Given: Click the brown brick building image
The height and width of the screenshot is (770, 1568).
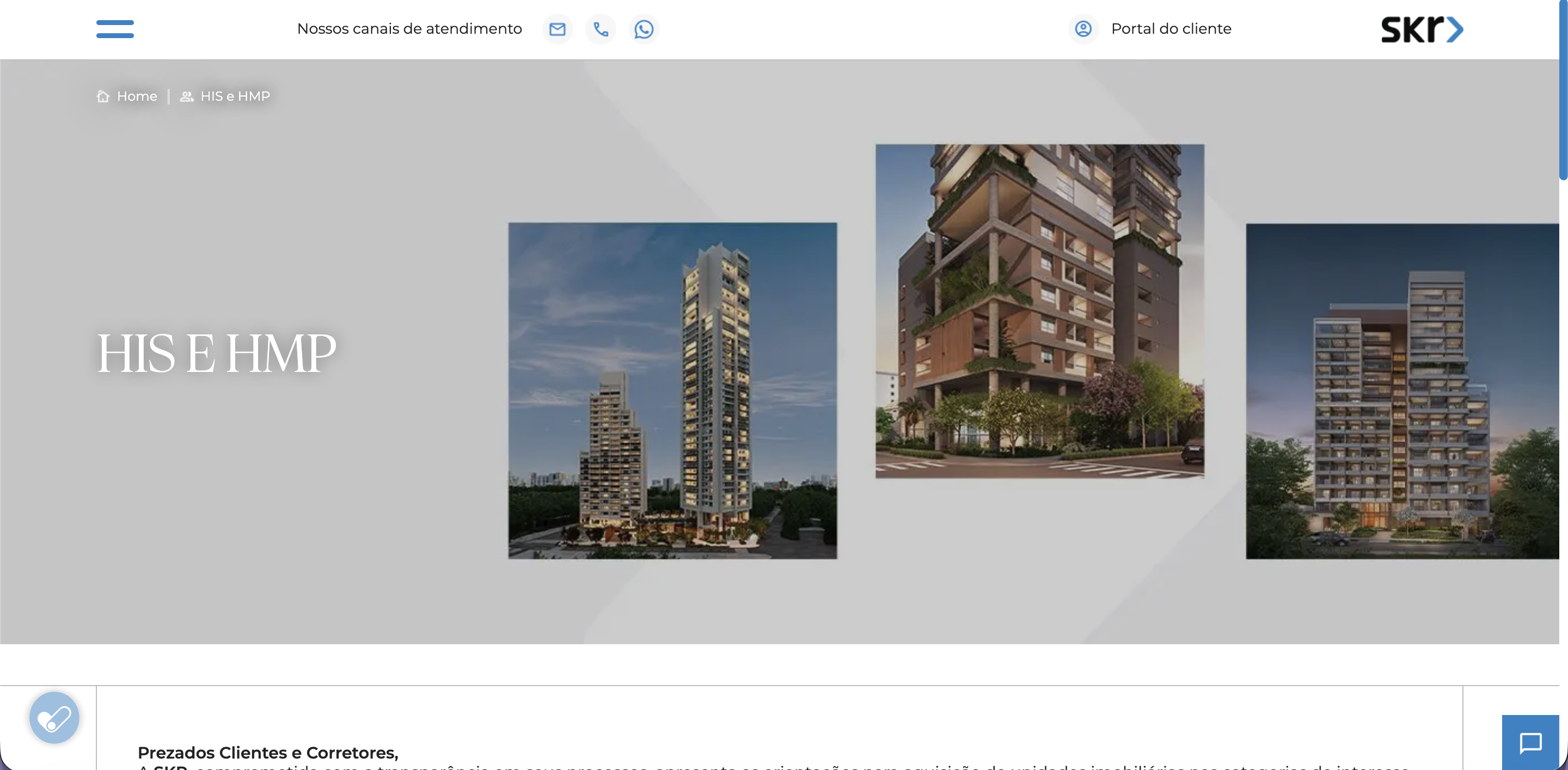Looking at the screenshot, I should [x=1039, y=310].
